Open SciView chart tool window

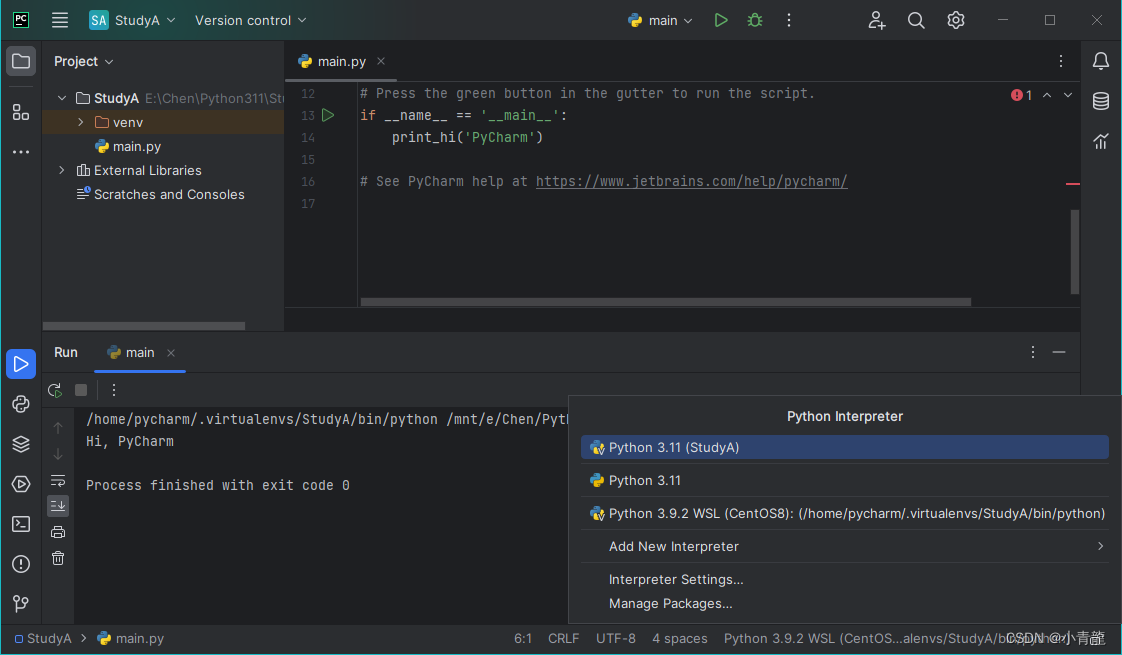coord(1101,141)
